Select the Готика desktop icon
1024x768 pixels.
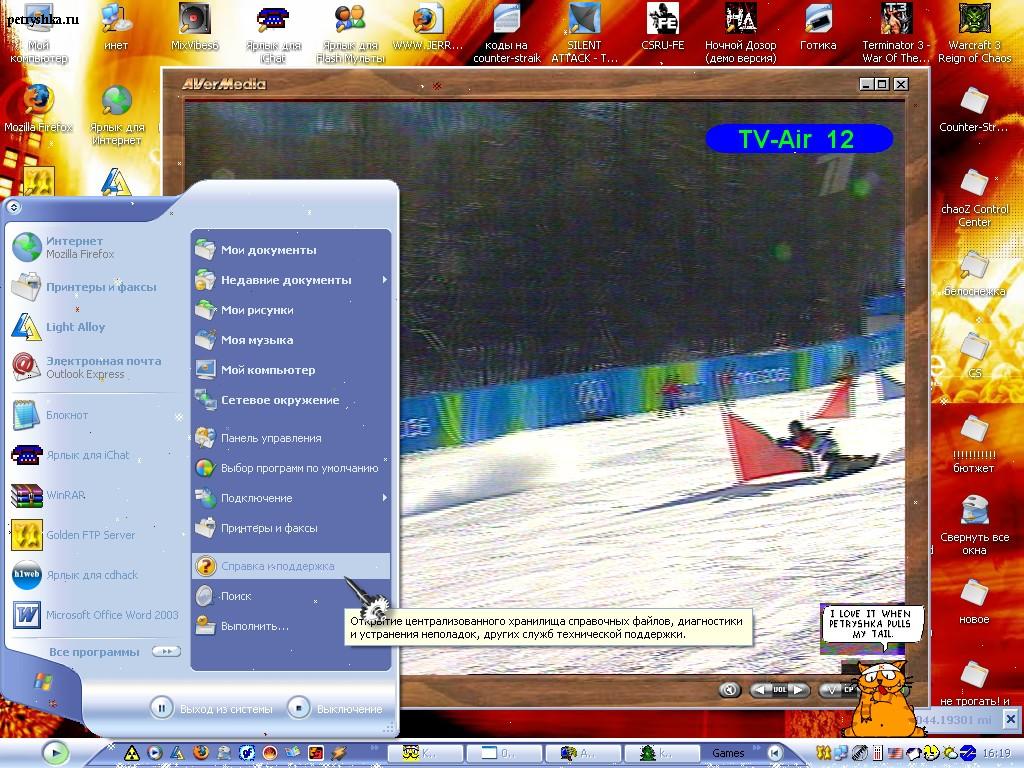coord(818,27)
